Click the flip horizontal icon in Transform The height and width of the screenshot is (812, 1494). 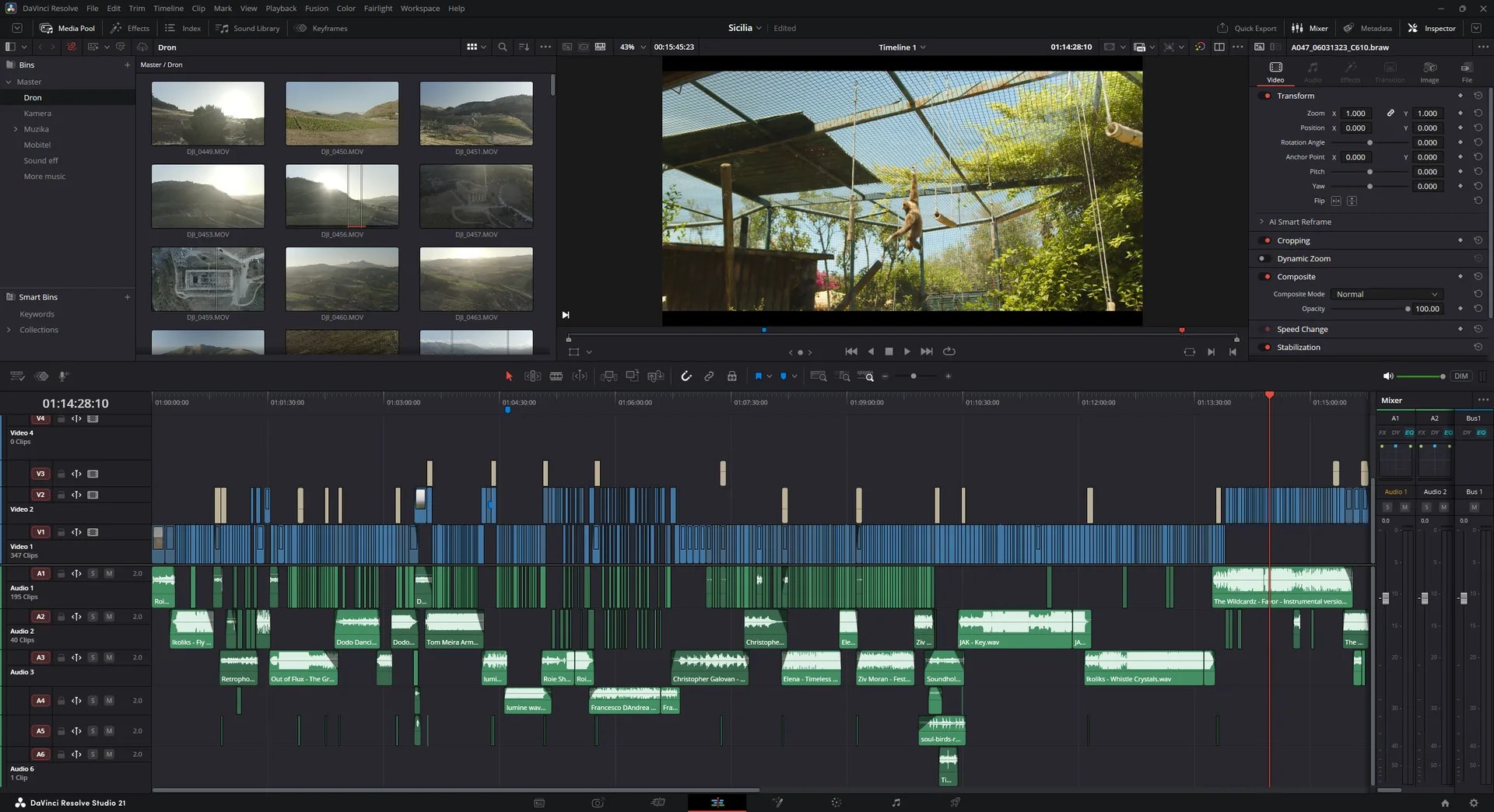coord(1336,201)
